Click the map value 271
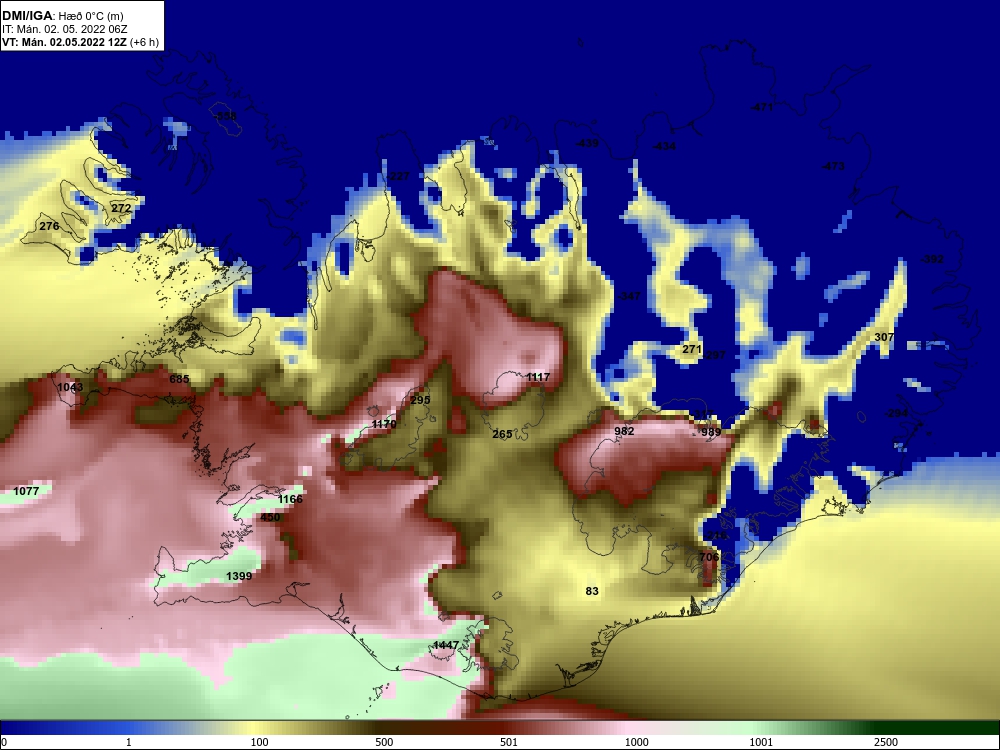The height and width of the screenshot is (750, 1000). pos(692,349)
